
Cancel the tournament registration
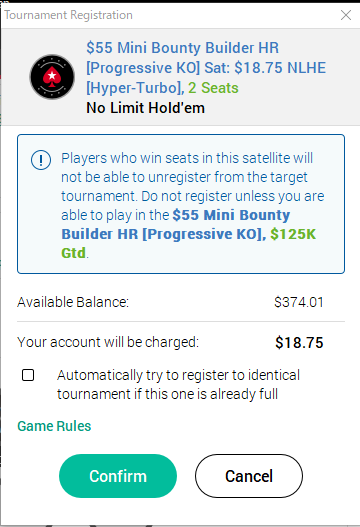point(249,476)
